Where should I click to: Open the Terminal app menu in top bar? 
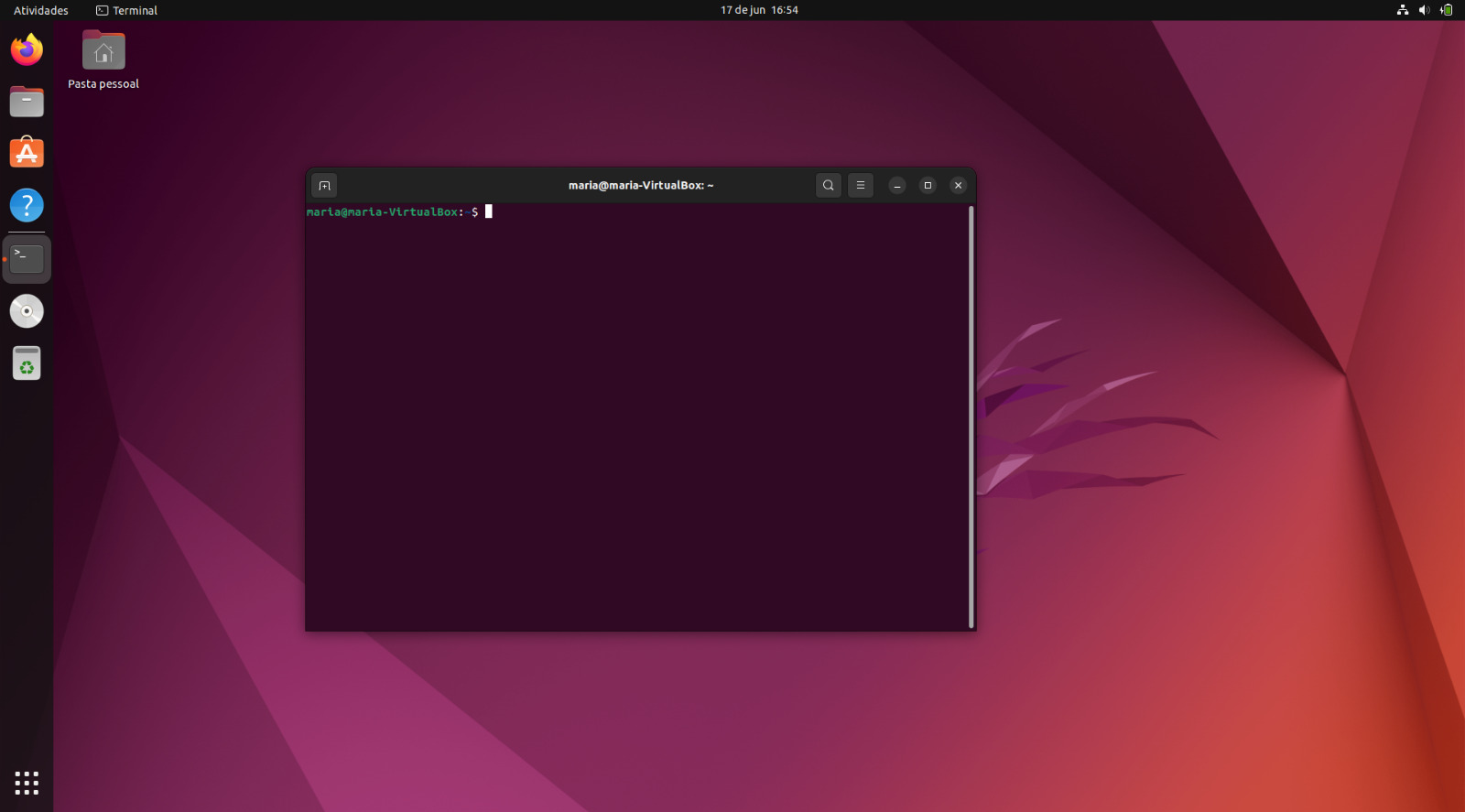click(x=127, y=10)
